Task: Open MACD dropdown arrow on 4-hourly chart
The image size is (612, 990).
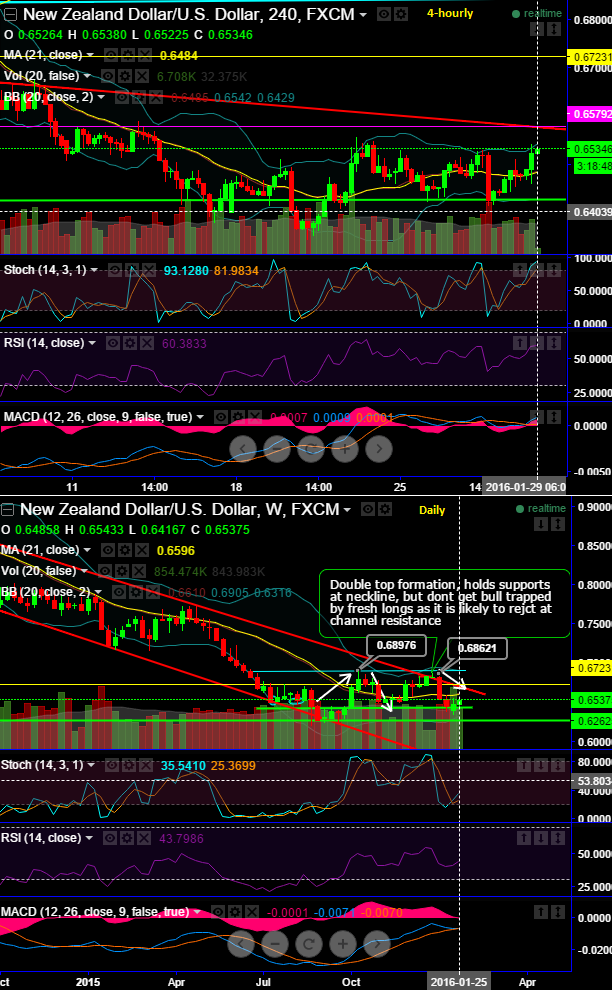Action: [200, 417]
